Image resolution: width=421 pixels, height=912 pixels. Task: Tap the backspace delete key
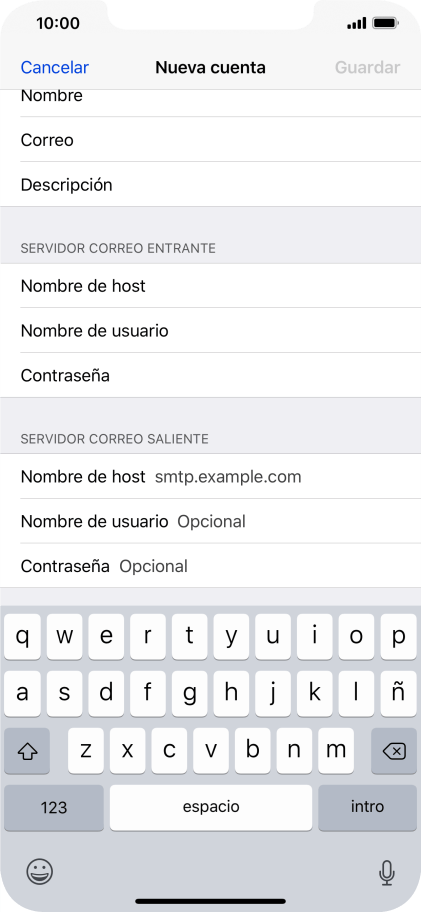pos(394,751)
